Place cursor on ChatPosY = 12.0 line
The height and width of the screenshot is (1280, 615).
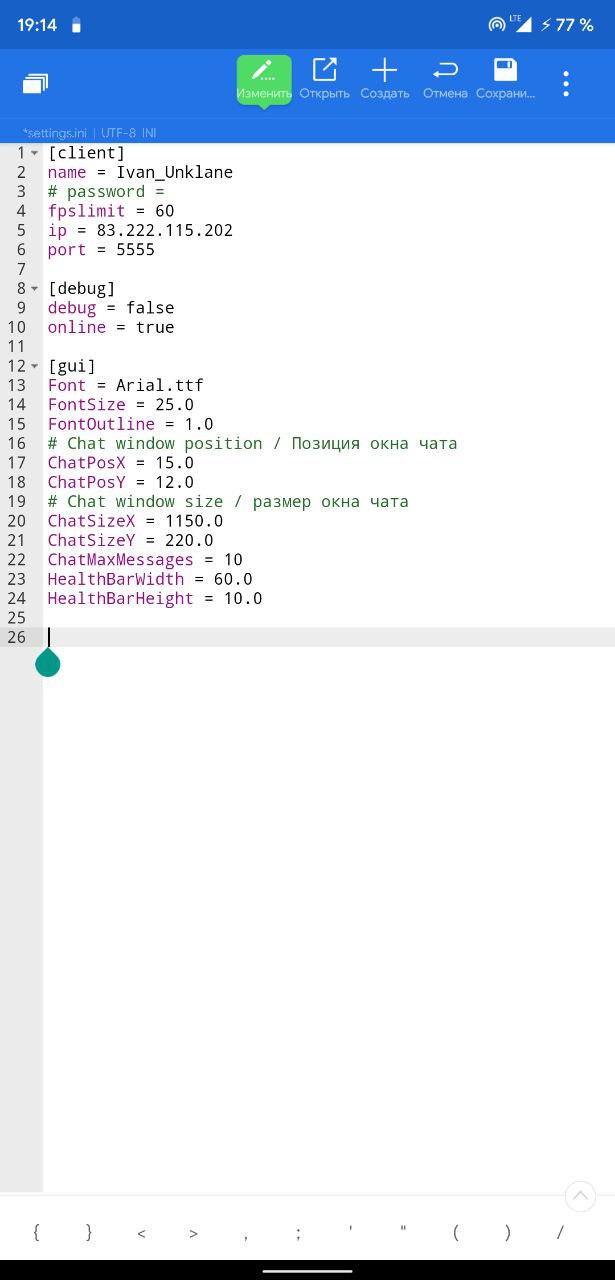pos(121,482)
